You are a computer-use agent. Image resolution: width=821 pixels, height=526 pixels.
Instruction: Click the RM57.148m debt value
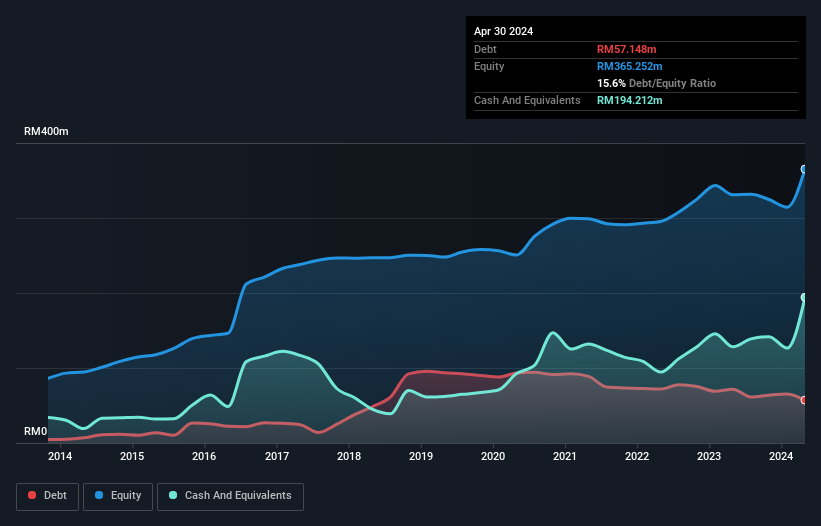627,49
